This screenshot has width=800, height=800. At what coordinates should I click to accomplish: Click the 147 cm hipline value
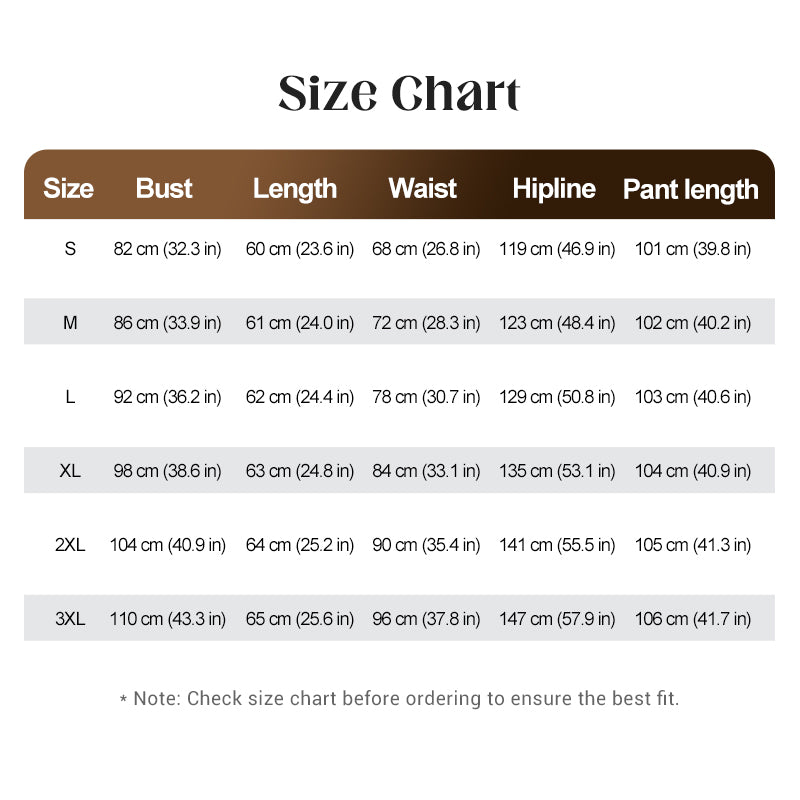pyautogui.click(x=557, y=619)
